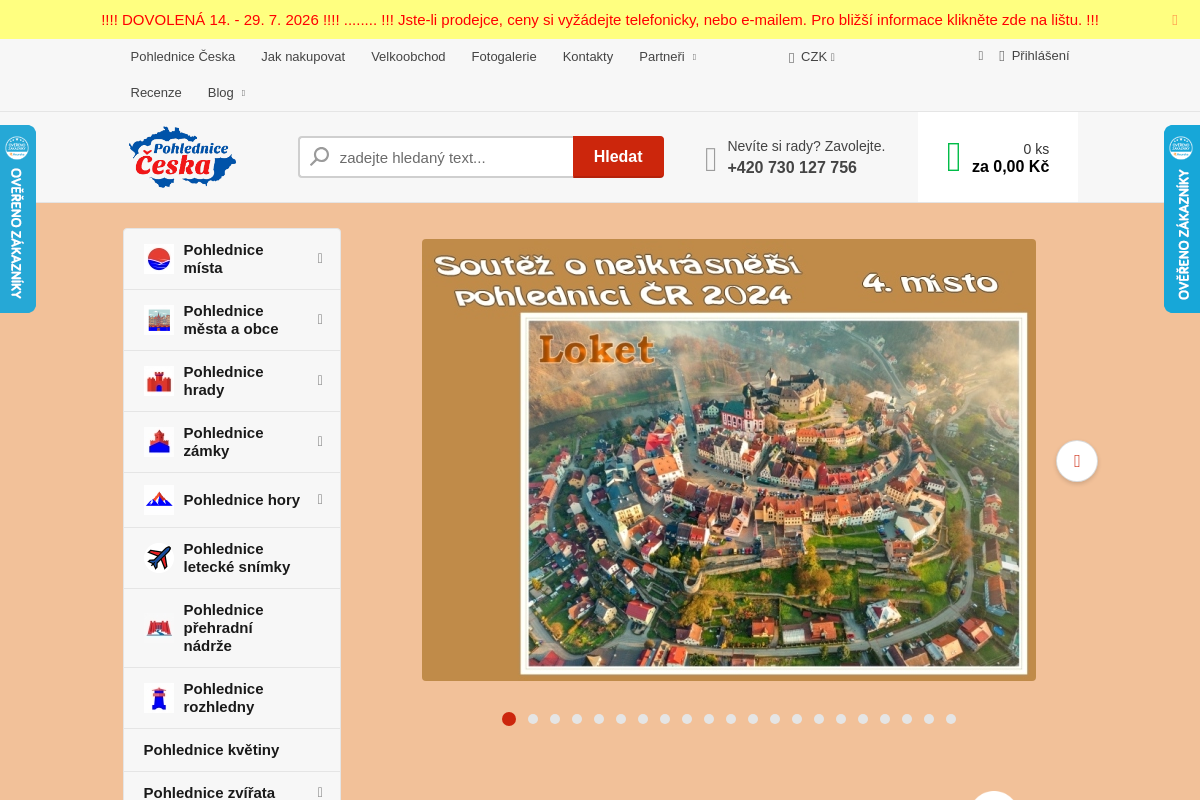Select the second slider dot
The image size is (1200, 800).
[x=533, y=719]
